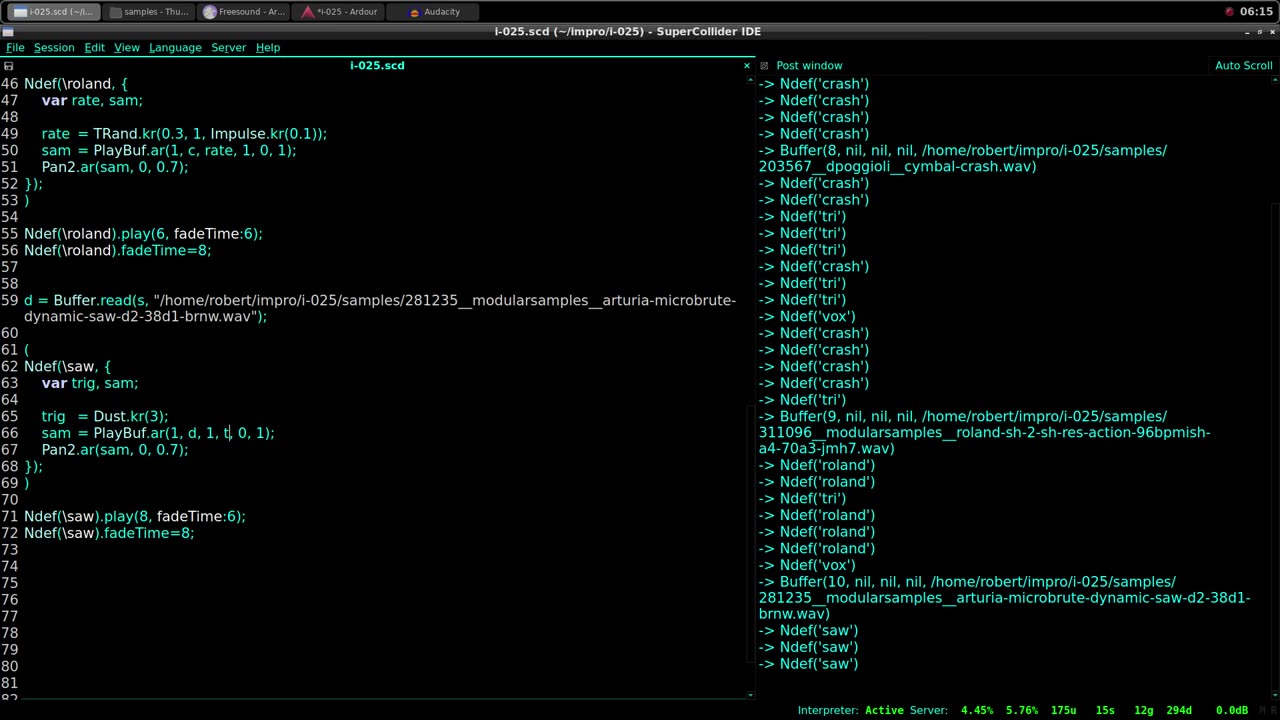
Task: Click line 62 Ndef(\saw, {
Action: (67, 367)
